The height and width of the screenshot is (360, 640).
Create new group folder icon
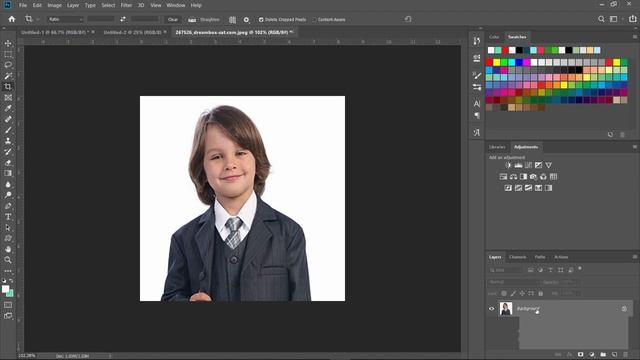(603, 354)
